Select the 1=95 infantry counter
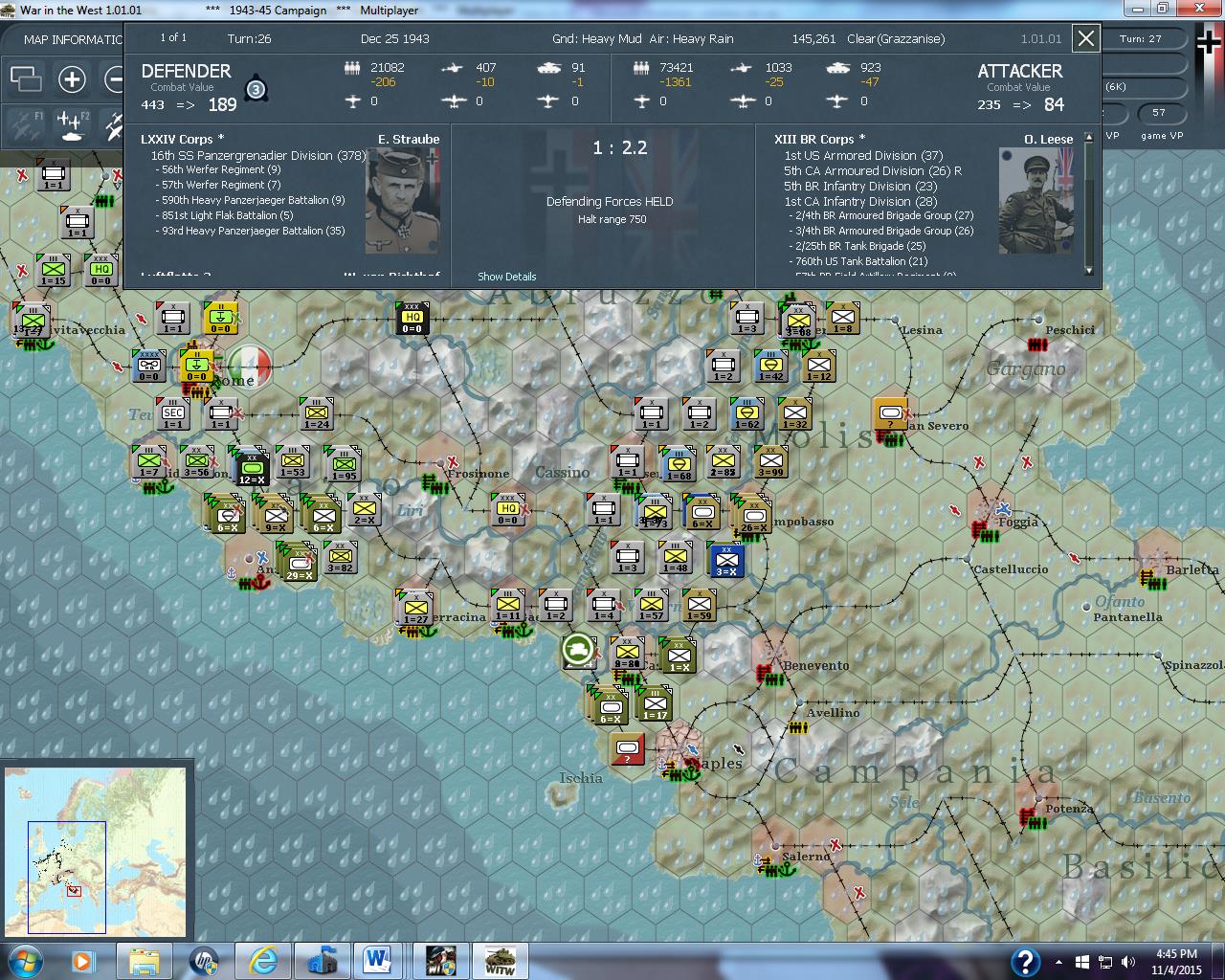The image size is (1225, 980). [x=343, y=464]
